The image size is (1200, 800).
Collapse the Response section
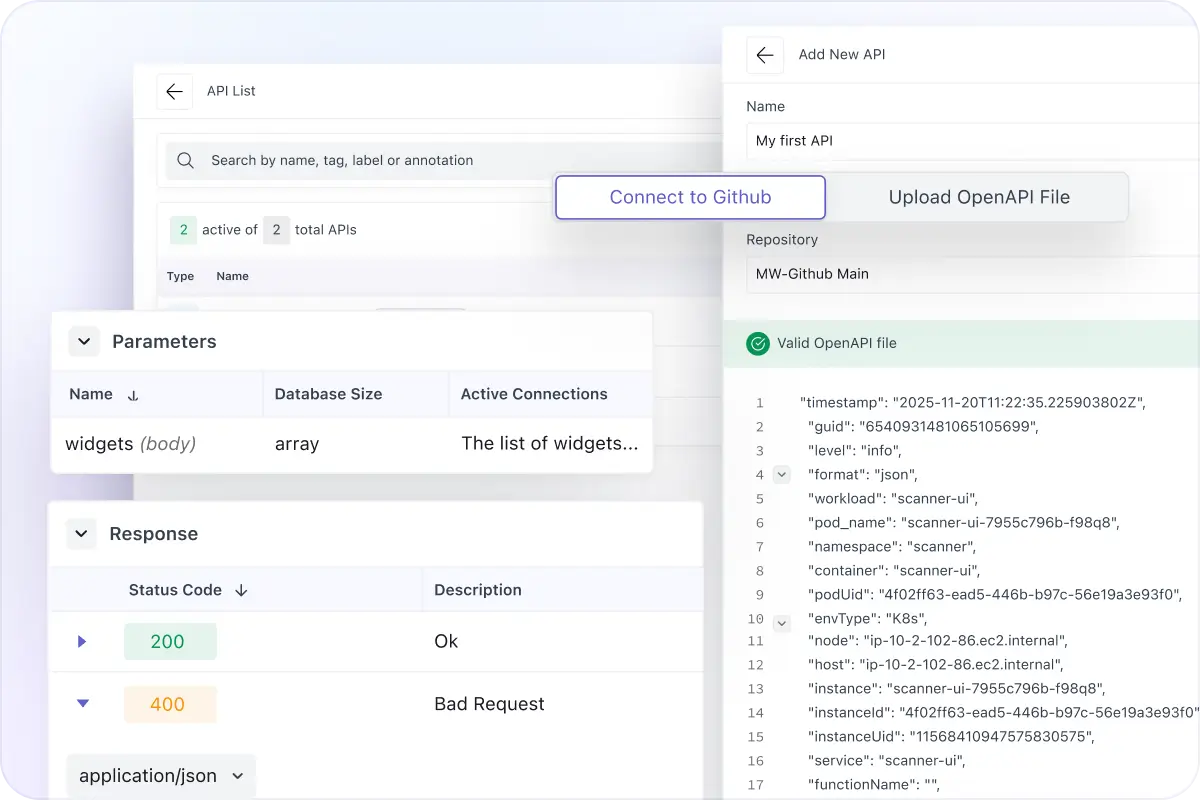point(81,534)
